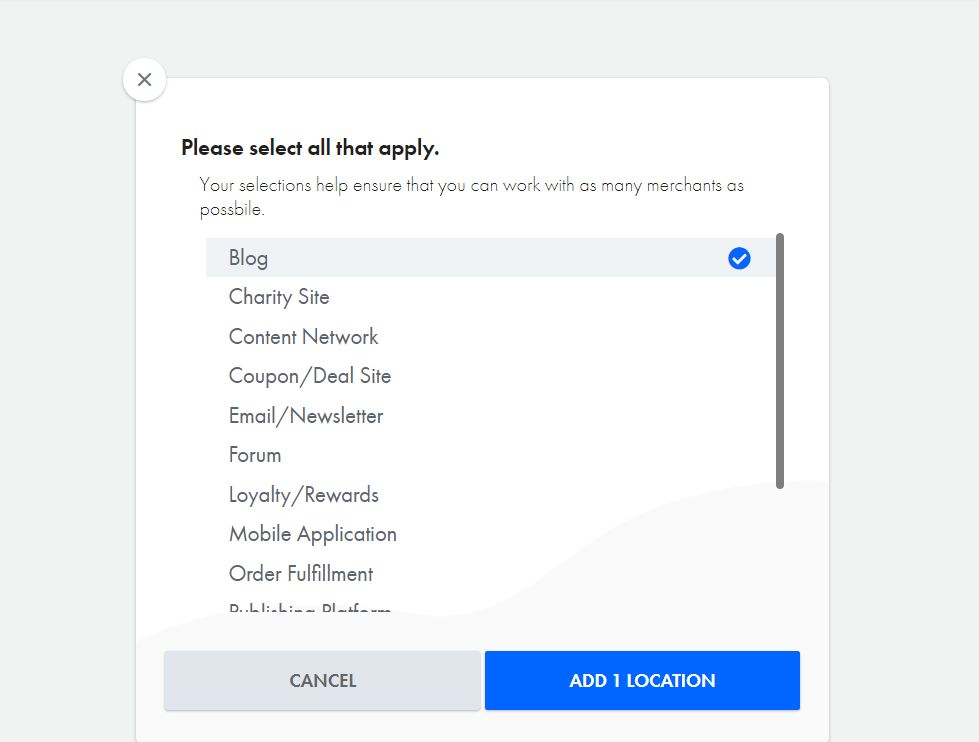Select Forum in the list
The width and height of the screenshot is (979, 742).
point(255,455)
